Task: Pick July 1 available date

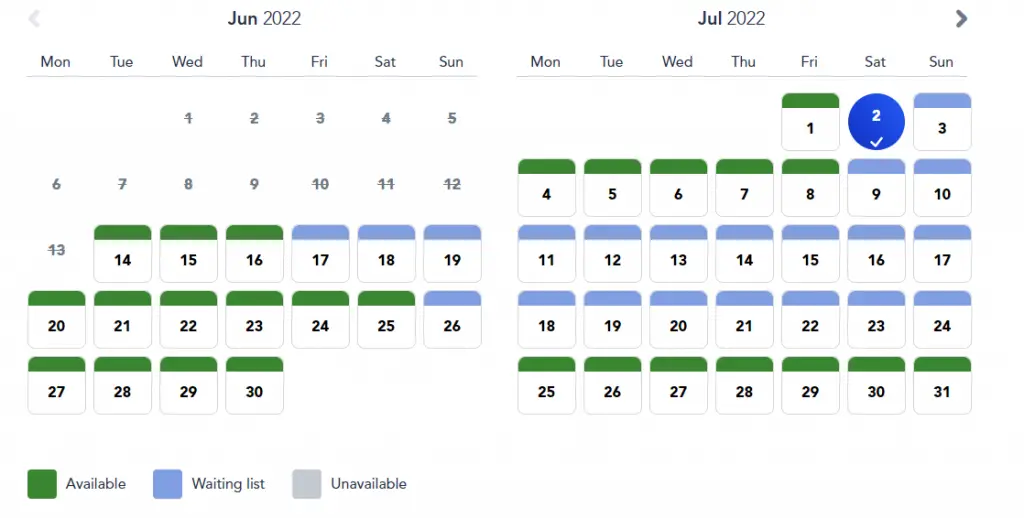Action: 810,121
